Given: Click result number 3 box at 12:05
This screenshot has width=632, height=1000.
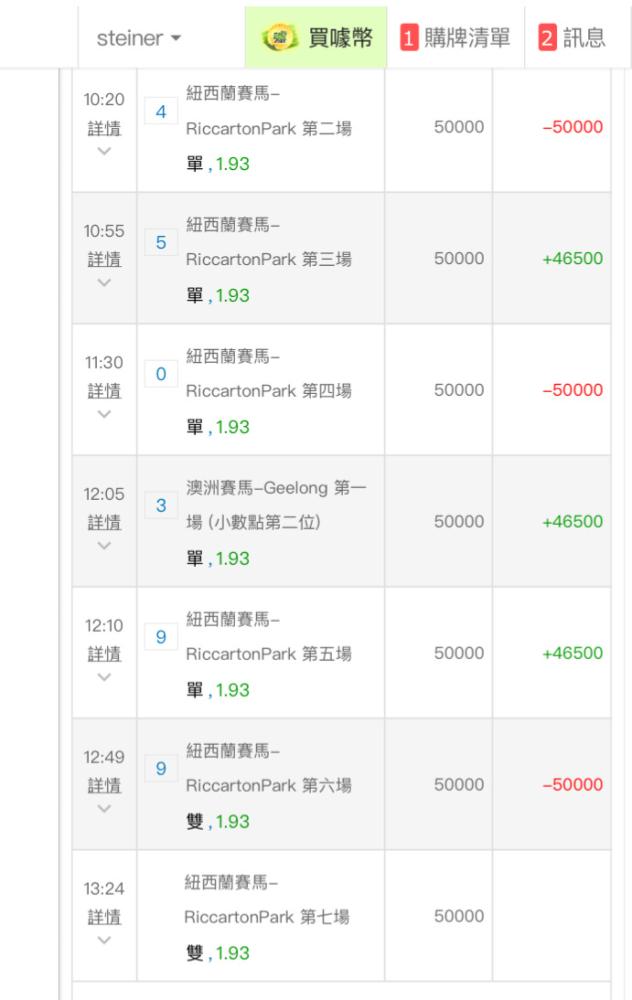Looking at the screenshot, I should click(161, 506).
